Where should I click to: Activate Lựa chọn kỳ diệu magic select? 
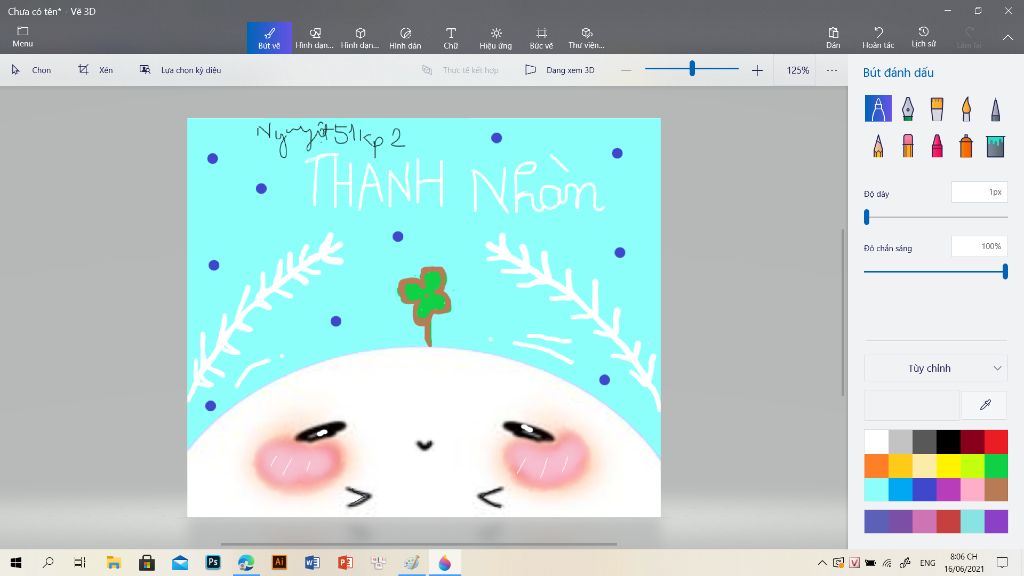click(x=180, y=70)
